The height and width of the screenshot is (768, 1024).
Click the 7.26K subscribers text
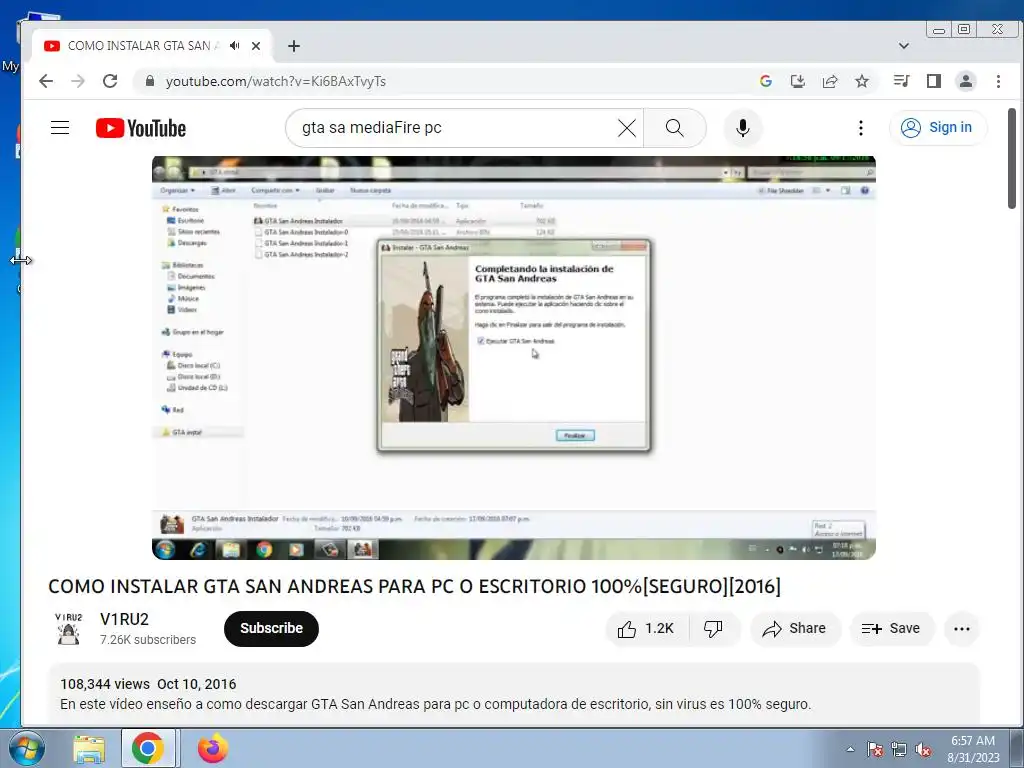148,640
